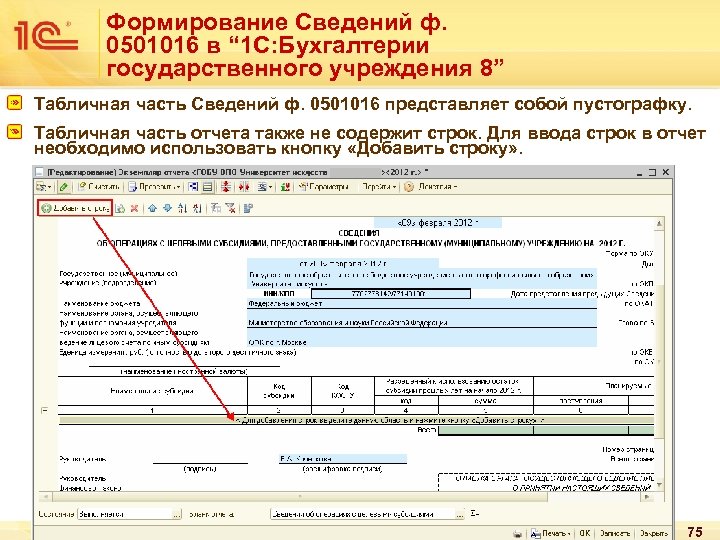Viewport: 720px width, 540px height.
Task: Click the "Записать" save button
Action: (x=614, y=534)
